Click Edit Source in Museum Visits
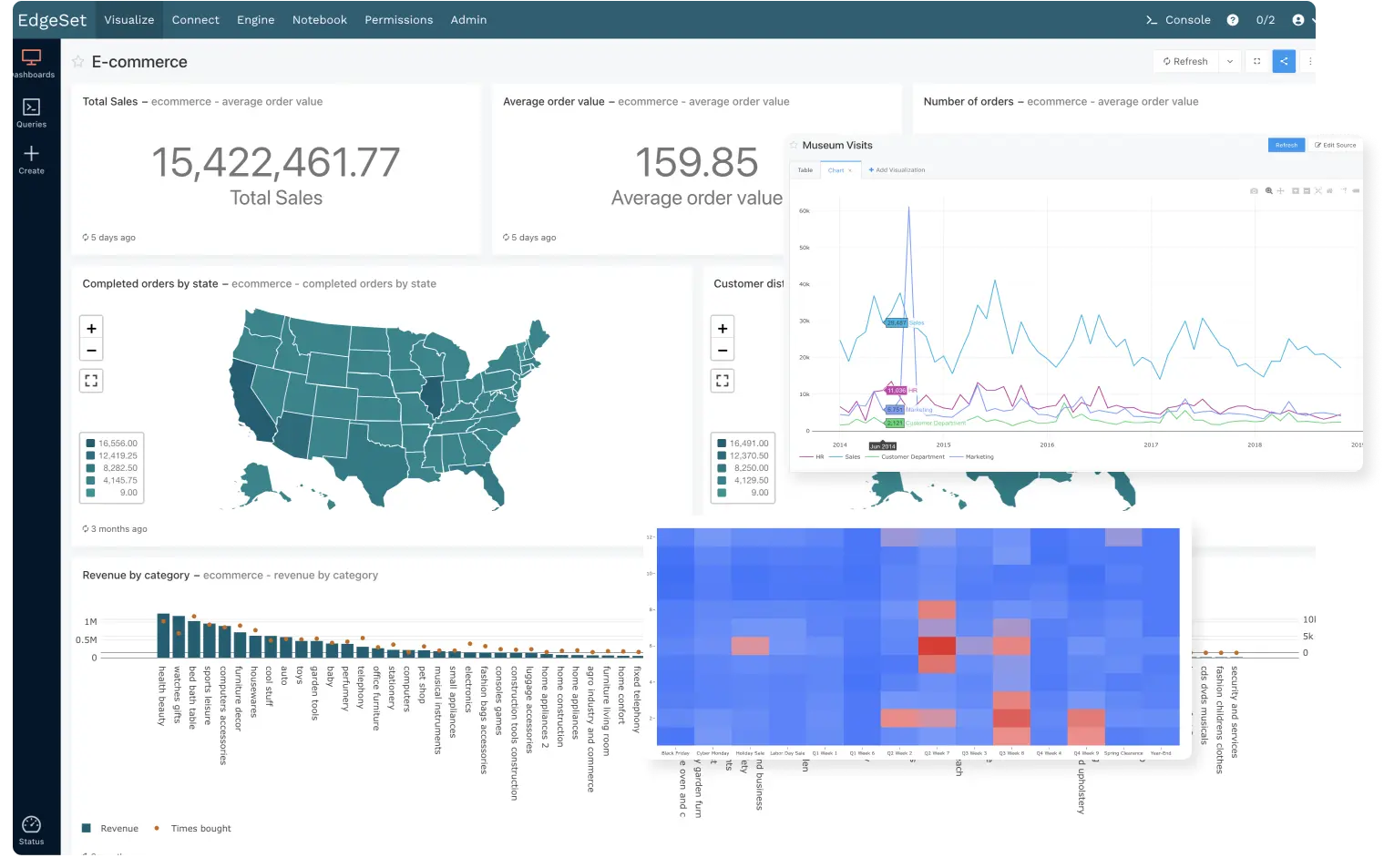Viewport: 1384px width, 868px height. click(1336, 145)
